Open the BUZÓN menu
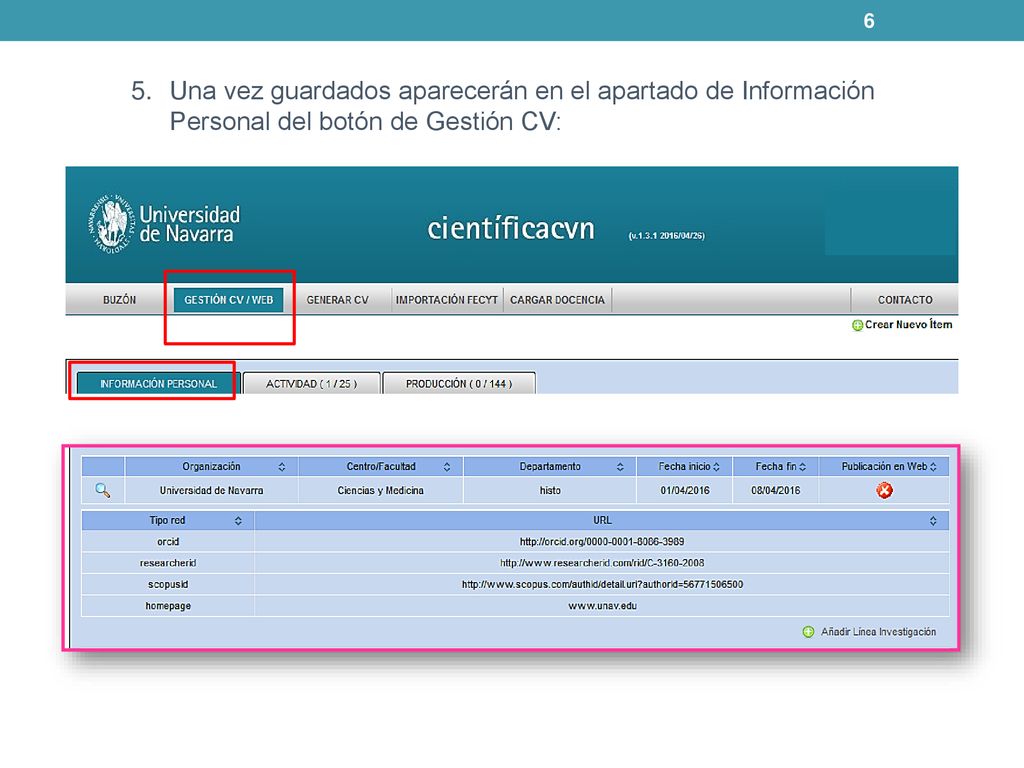The height and width of the screenshot is (768, 1024). point(120,300)
